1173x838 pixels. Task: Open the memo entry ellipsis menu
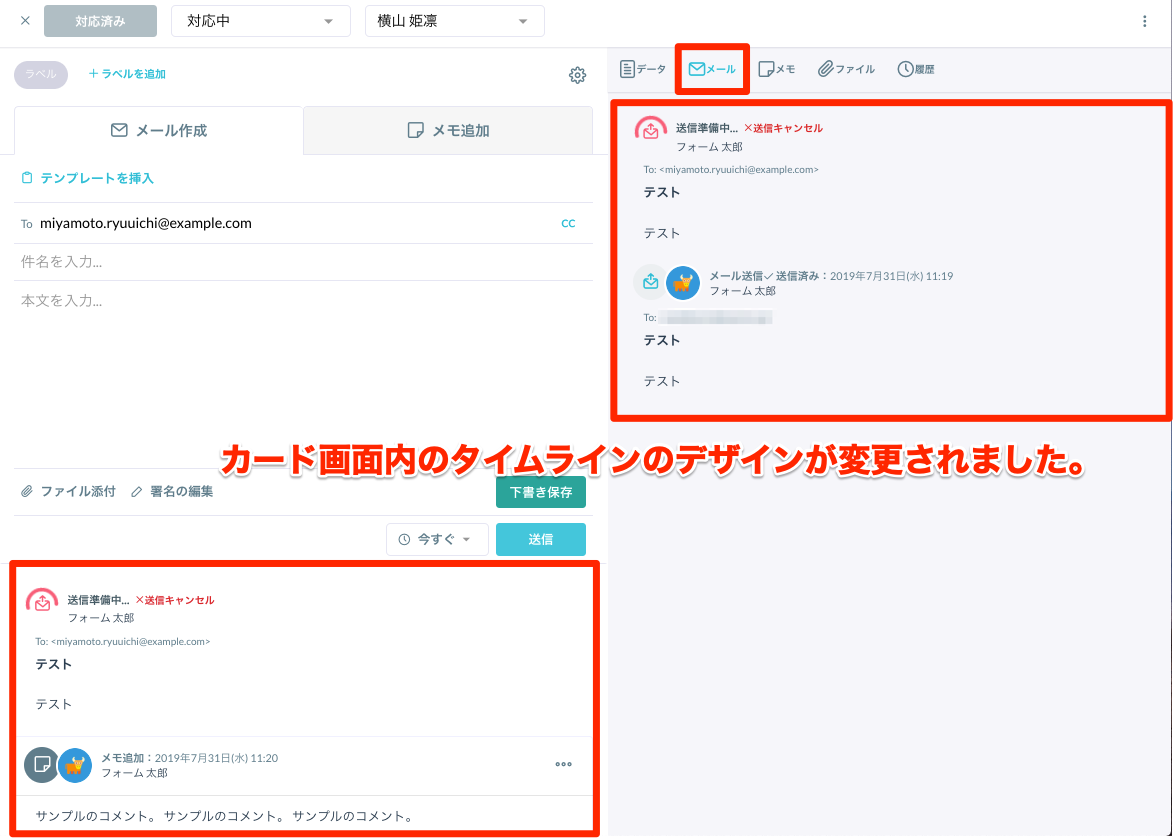(x=564, y=764)
